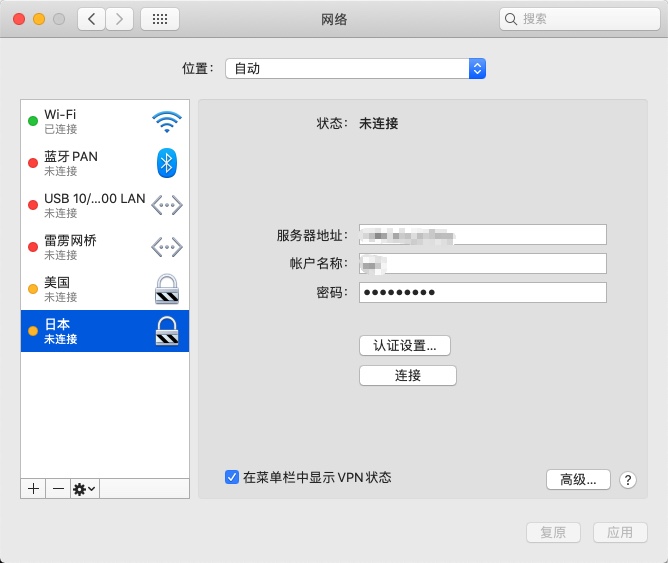This screenshot has width=668, height=563.
Task: Open the 位置 dropdown set to 自动
Action: click(355, 69)
